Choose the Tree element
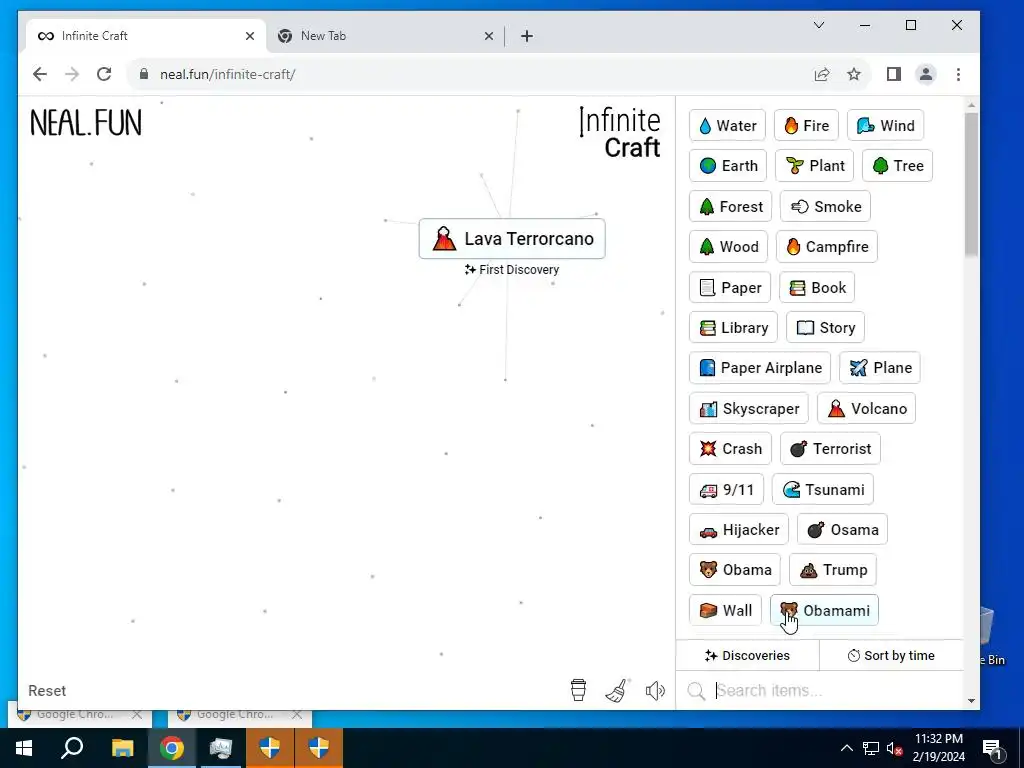1024x768 pixels. (897, 166)
